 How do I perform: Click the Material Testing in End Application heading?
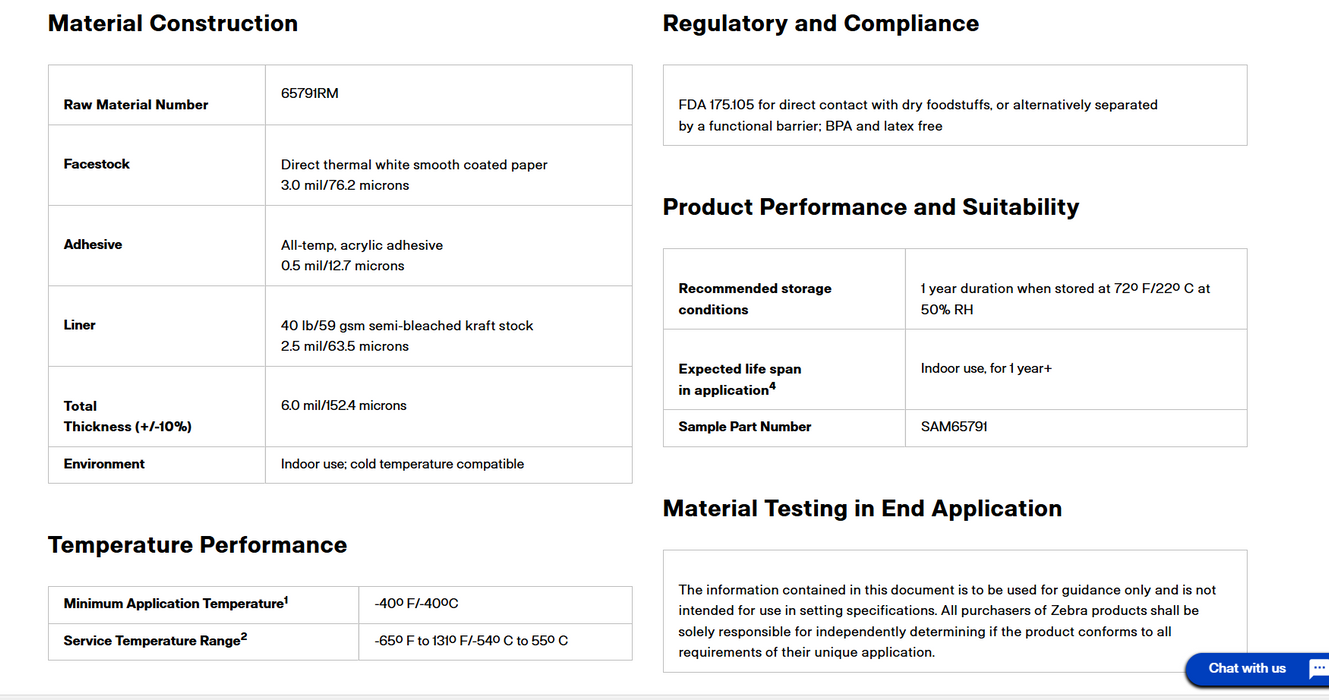861,508
